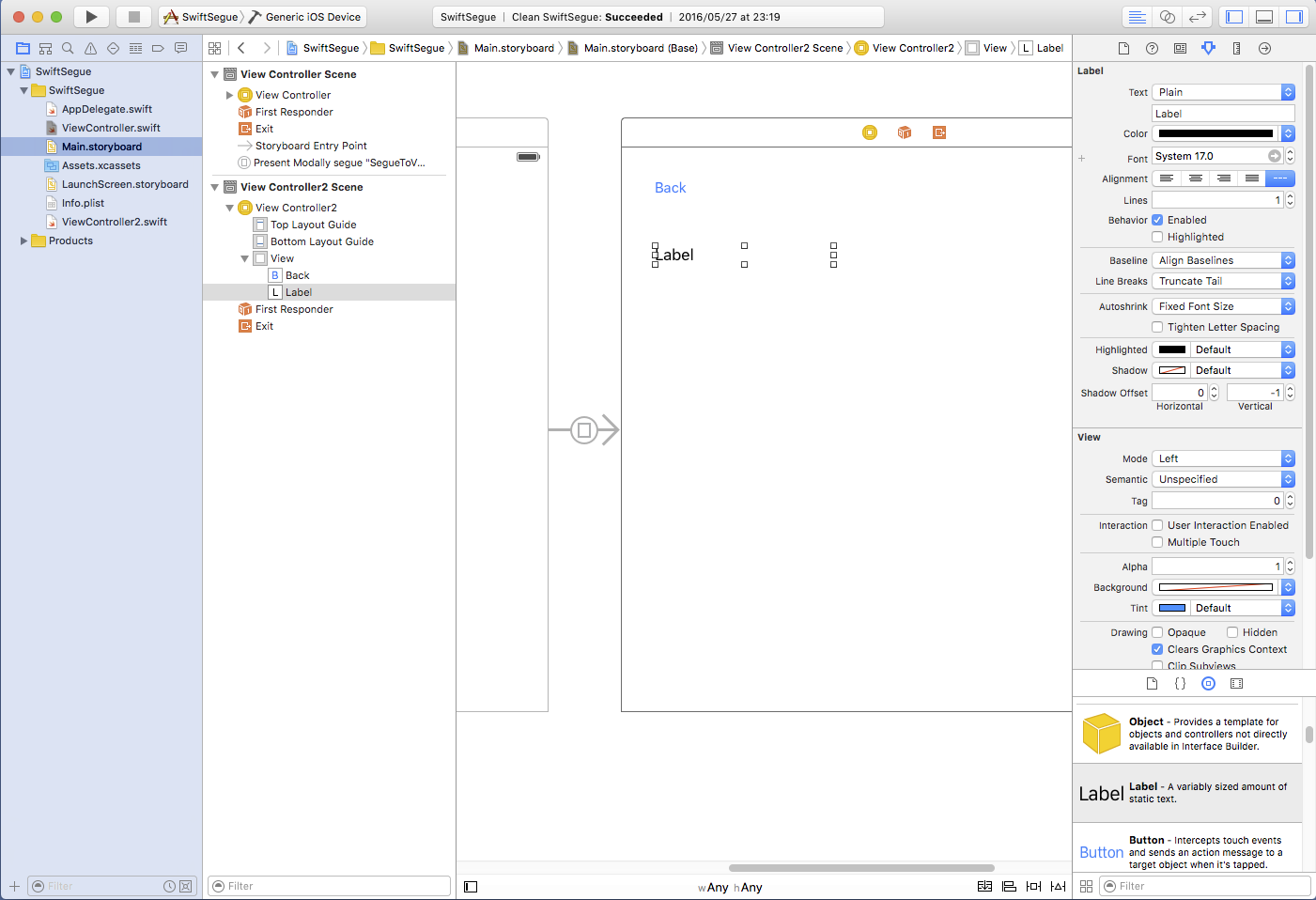Screen dimensions: 1316x900
Task: Open the Line Breaks dropdown
Action: [1223, 281]
